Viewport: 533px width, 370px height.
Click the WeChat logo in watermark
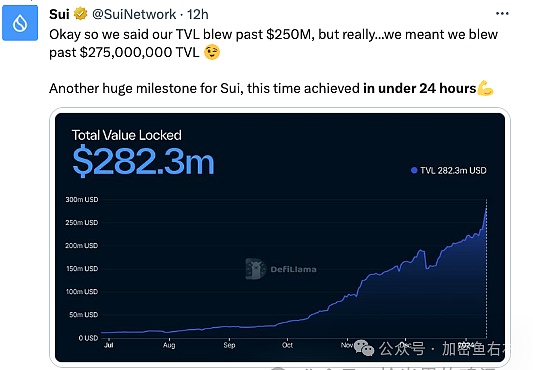[x=364, y=348]
